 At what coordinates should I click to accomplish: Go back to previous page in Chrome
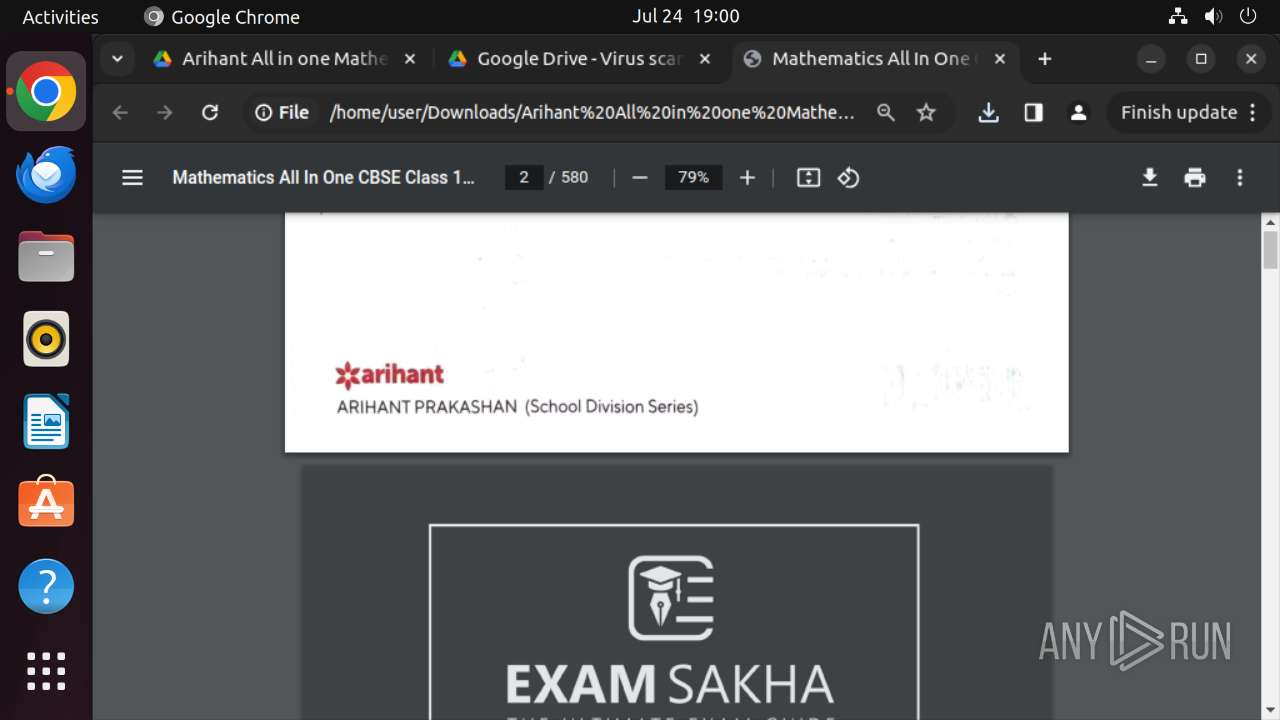pyautogui.click(x=120, y=113)
